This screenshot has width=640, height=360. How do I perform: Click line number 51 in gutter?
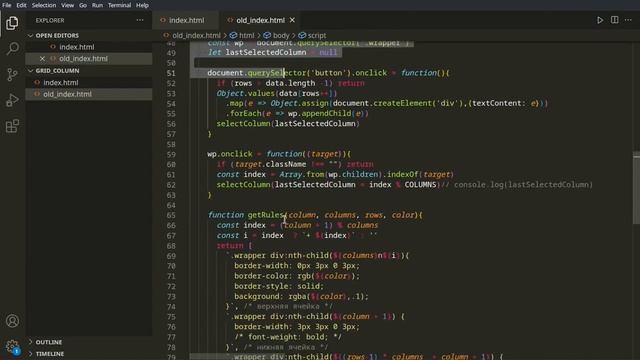click(171, 73)
